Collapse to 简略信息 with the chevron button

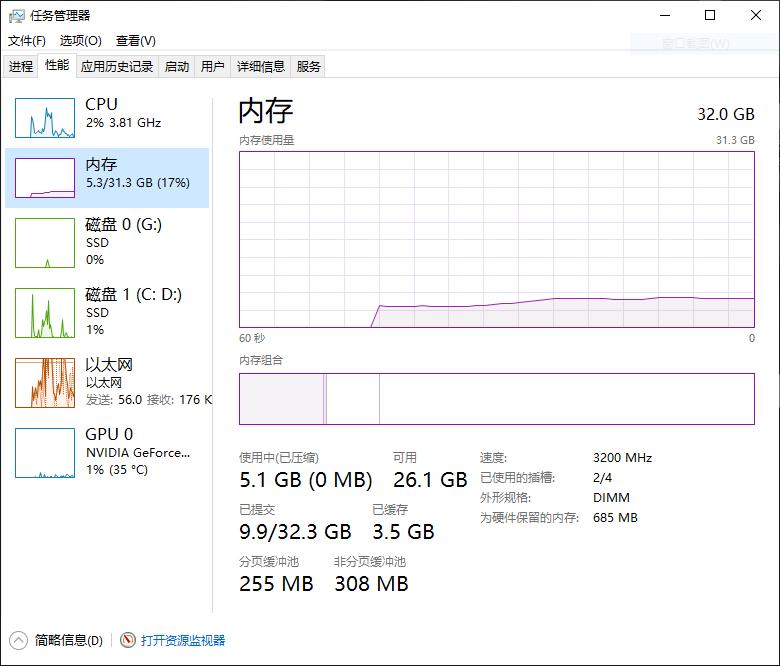click(x=19, y=640)
